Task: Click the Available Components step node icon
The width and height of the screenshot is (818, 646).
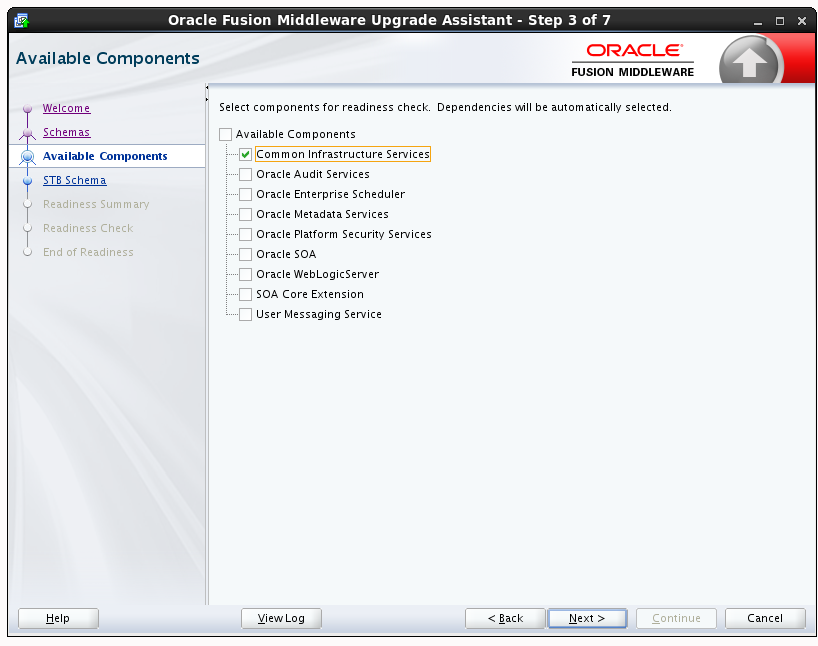Action: 28,157
